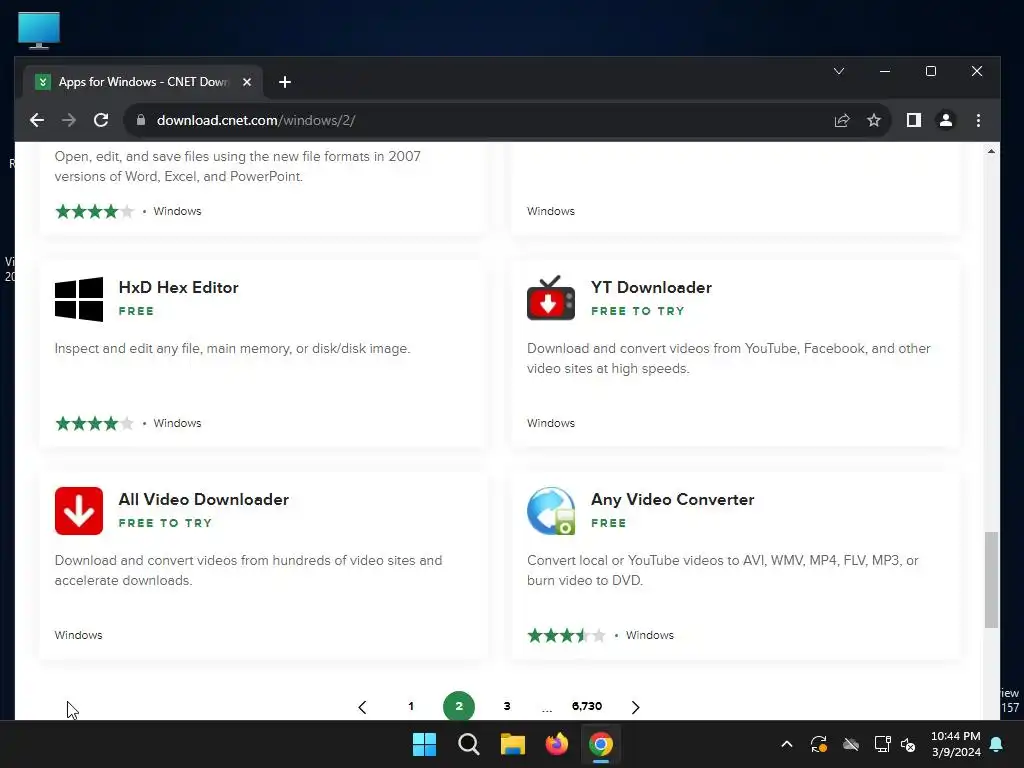Click Any Video Converter FREE label
The width and height of the screenshot is (1024, 768).
(609, 522)
